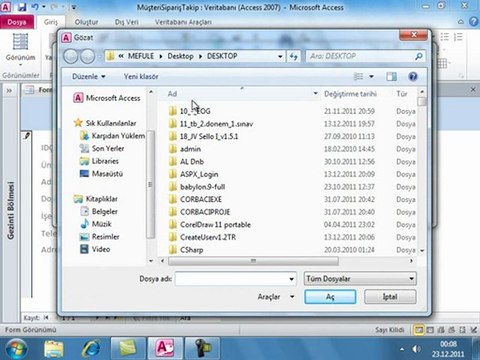The width and height of the screenshot is (480, 360).
Task: Open Windows Start button
Action: pyautogui.click(x=16, y=348)
